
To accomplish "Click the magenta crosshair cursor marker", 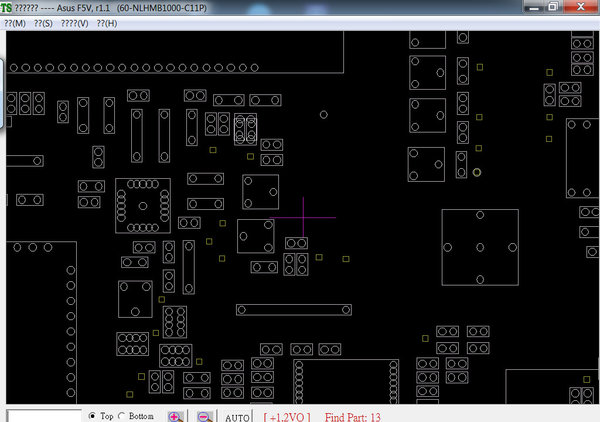I will [x=303, y=217].
